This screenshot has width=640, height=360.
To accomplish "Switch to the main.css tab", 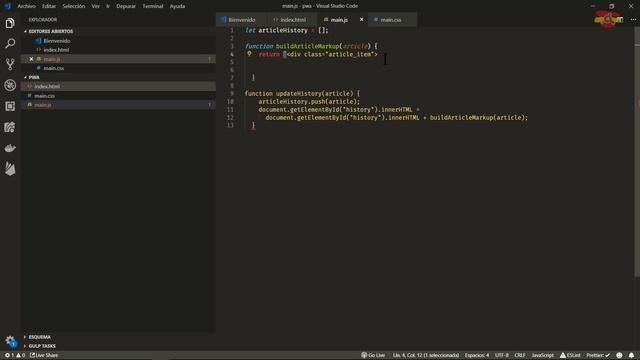I will coord(391,20).
